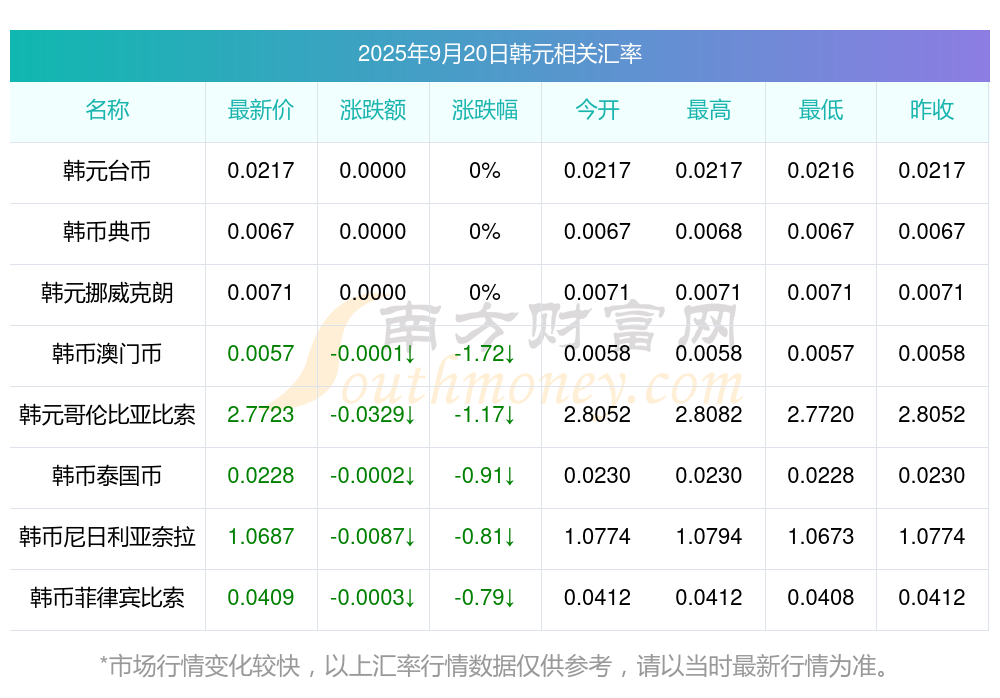Click today's open value 2.8052 in 今开 column
Viewport: 1000px width, 698px height.
coord(597,415)
